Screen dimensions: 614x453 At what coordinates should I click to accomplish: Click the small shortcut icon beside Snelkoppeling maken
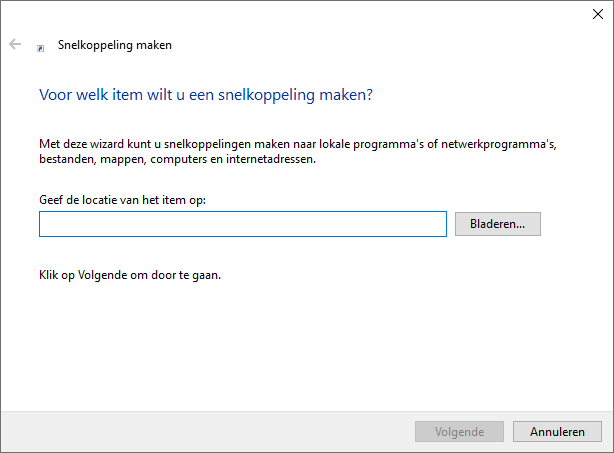[x=40, y=48]
